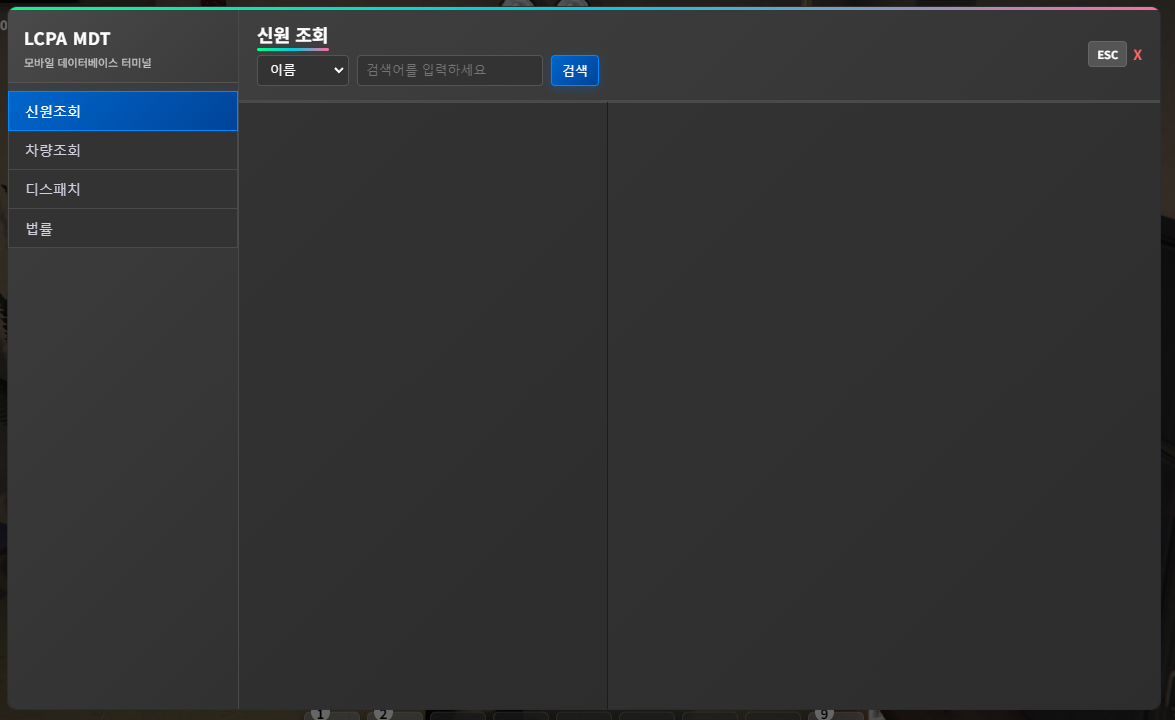Click the 신원 조회 page header

click(293, 34)
